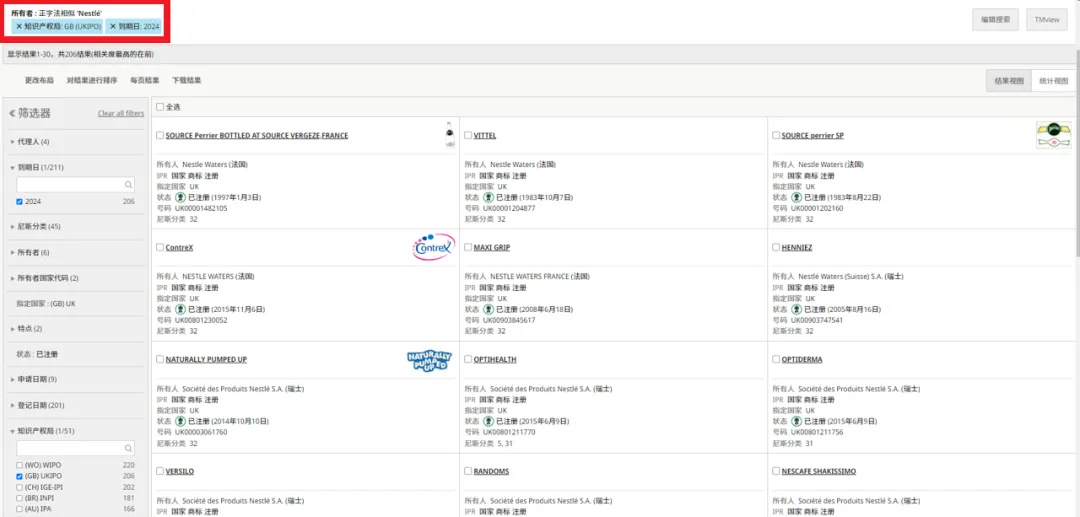
Task: Click the search icon in 到期日 filter
Action: pos(128,184)
